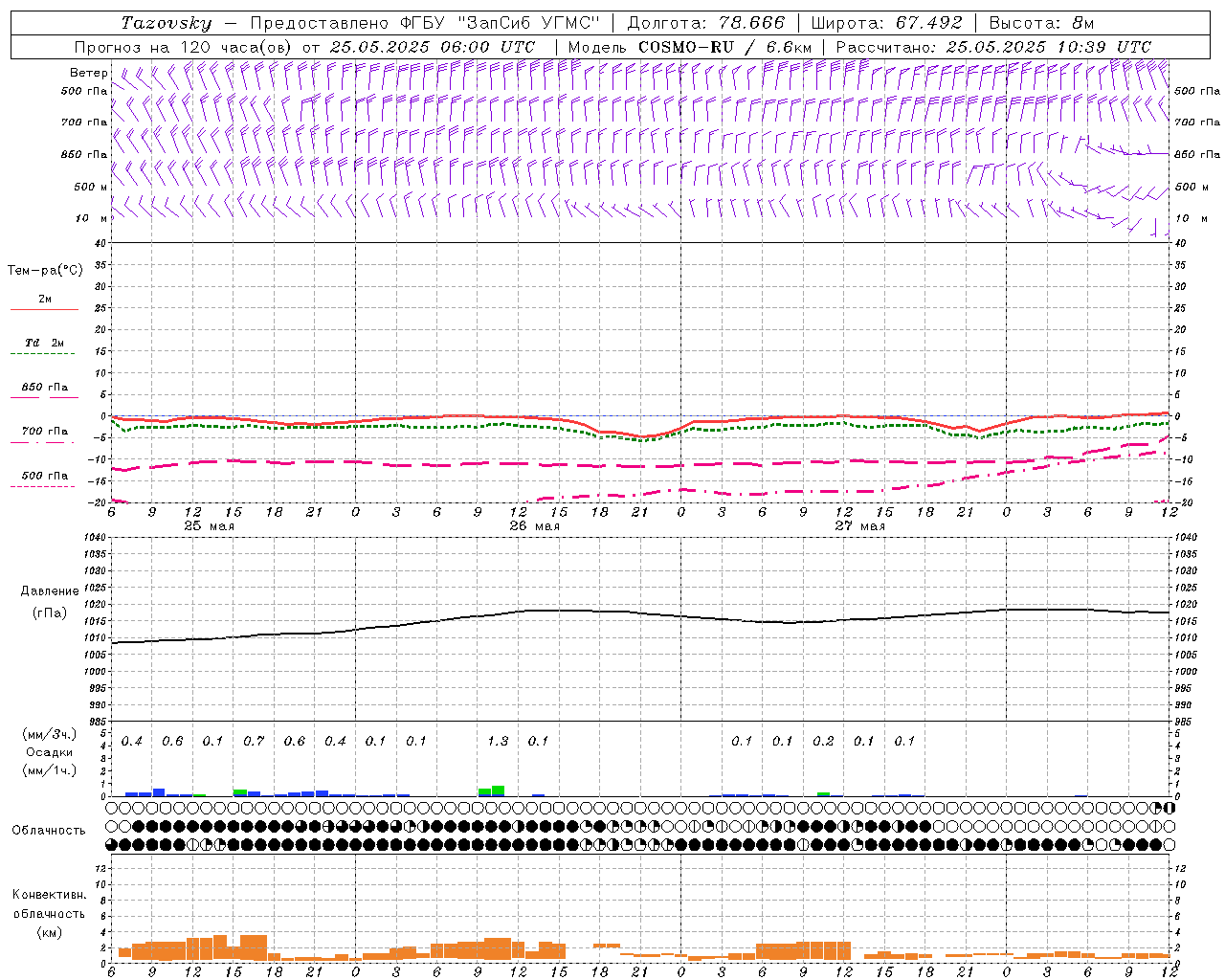Click the Высота: 8м elevation field
The height and width of the screenshot is (980, 1225).
click(1041, 23)
